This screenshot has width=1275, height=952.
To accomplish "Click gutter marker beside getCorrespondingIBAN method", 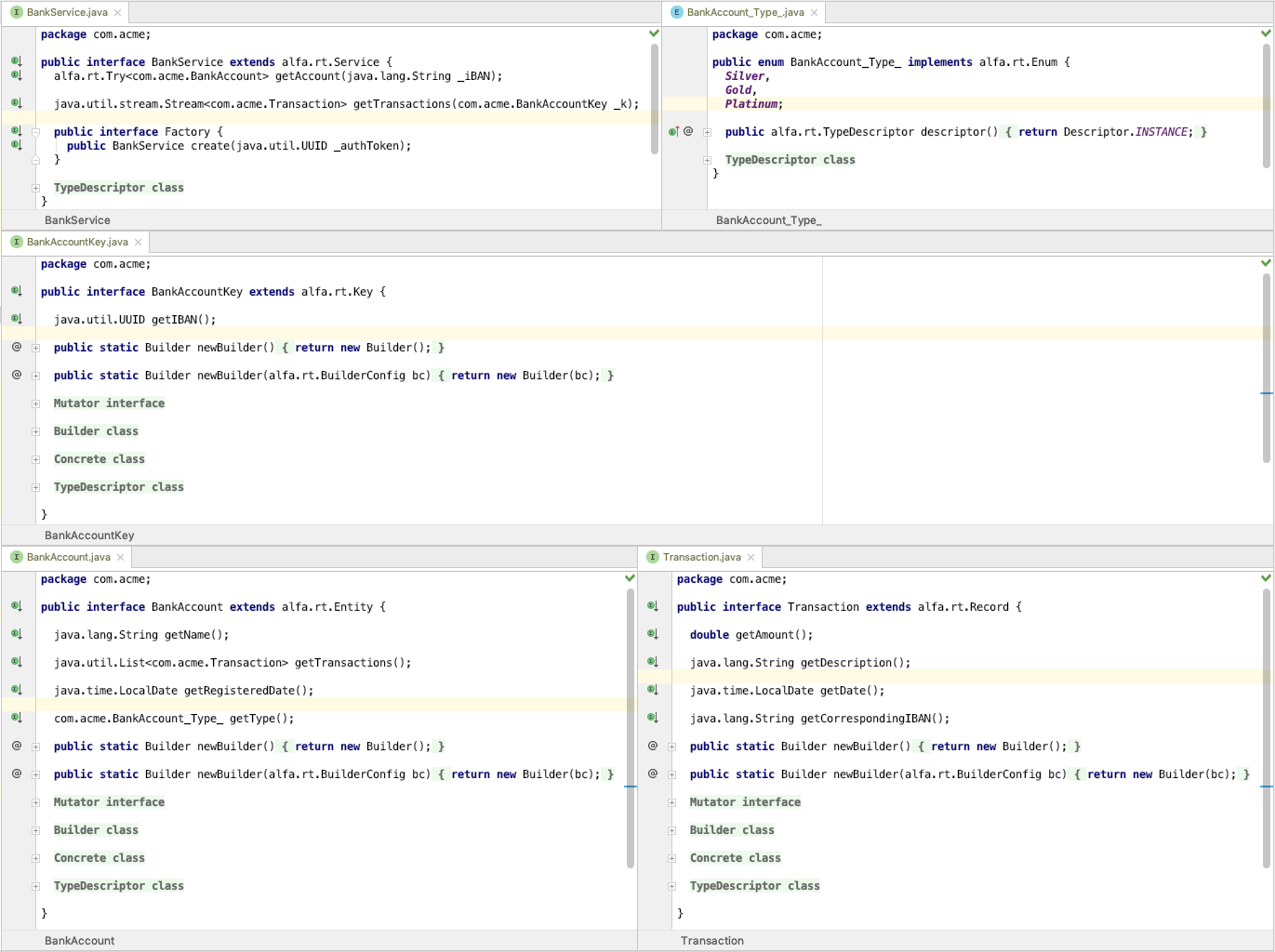I will click(x=653, y=718).
